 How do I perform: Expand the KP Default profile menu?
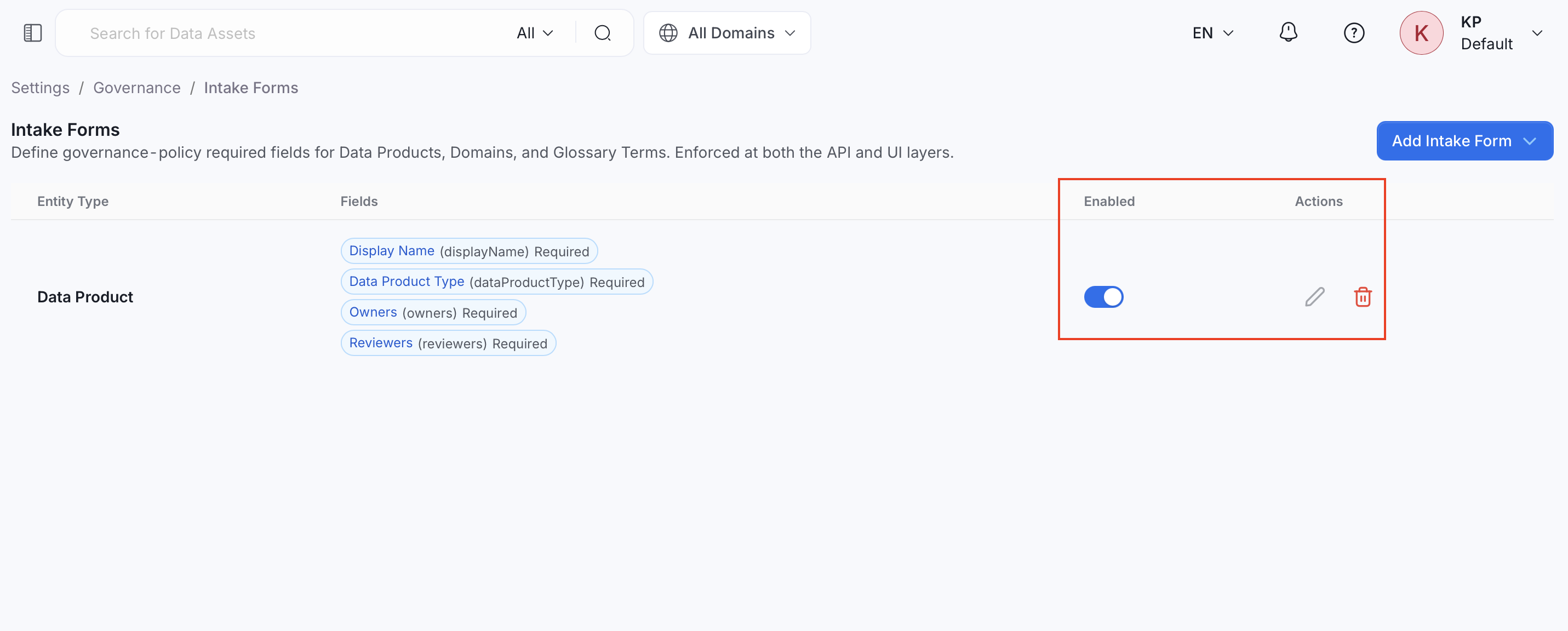tap(1537, 33)
